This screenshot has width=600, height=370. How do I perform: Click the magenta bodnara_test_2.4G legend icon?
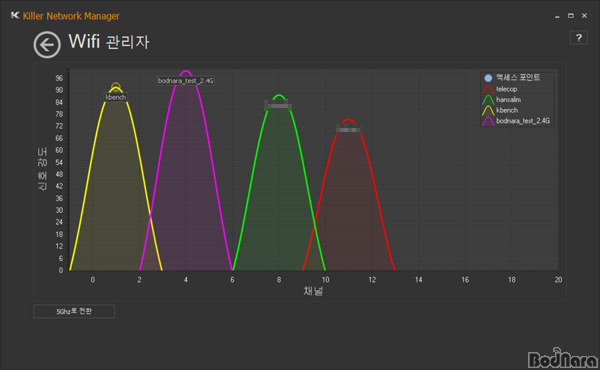point(488,121)
